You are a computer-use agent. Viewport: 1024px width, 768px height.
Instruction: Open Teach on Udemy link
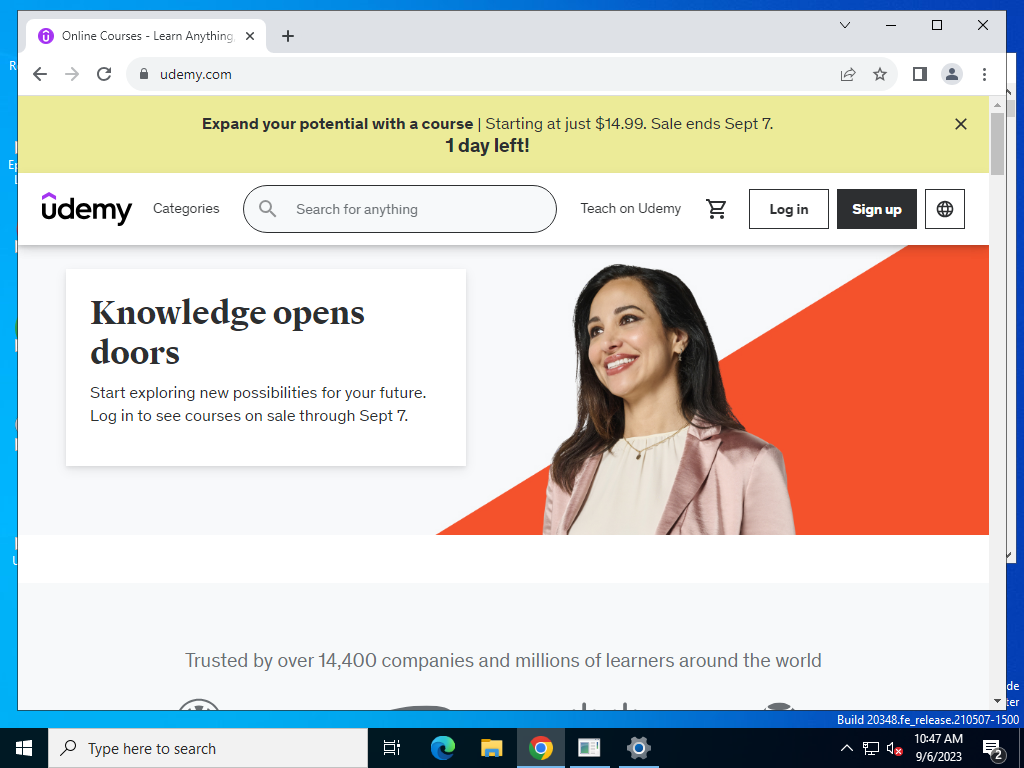631,208
